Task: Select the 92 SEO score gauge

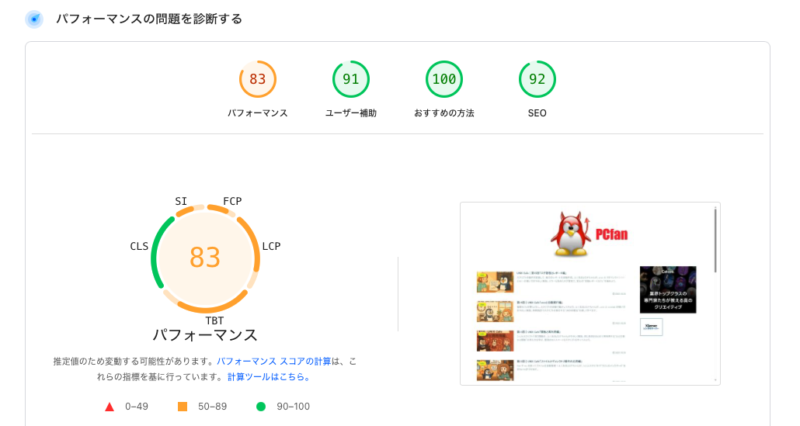Action: [x=537, y=80]
